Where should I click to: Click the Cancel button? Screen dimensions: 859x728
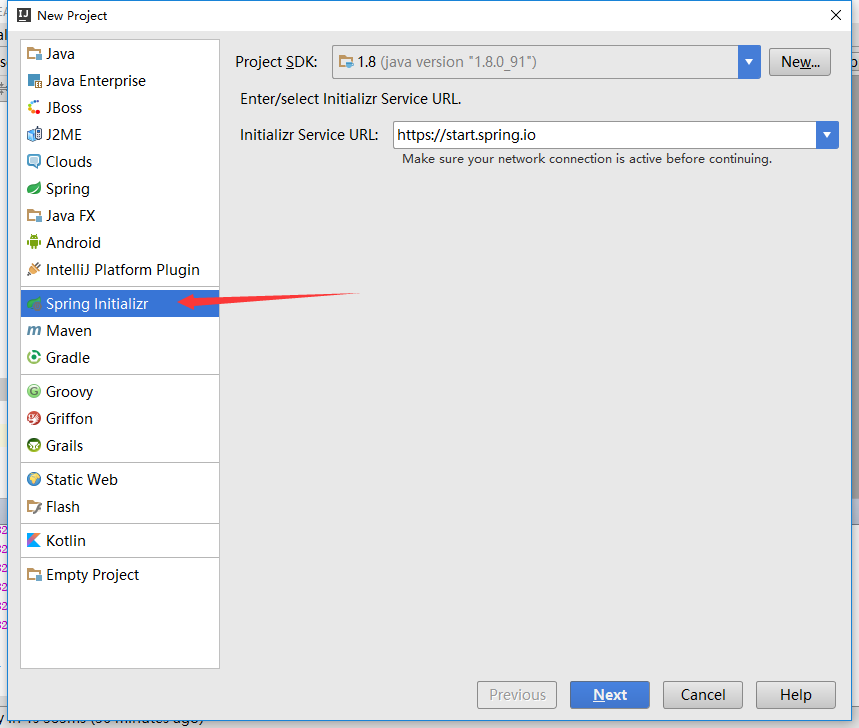pyautogui.click(x=703, y=695)
